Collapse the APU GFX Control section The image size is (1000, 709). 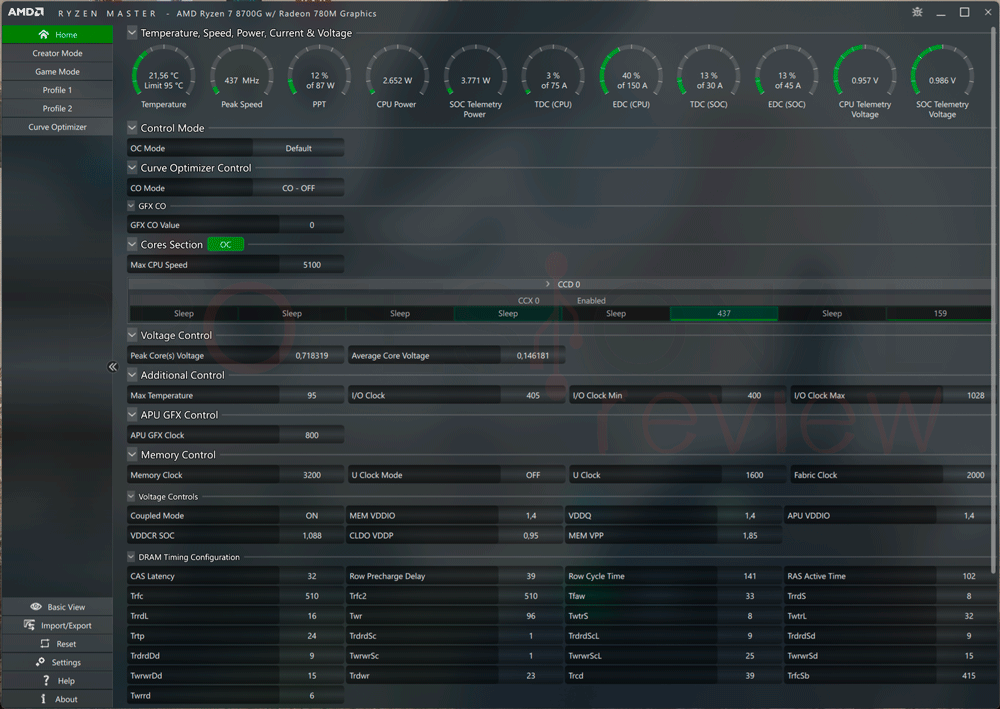(x=132, y=414)
